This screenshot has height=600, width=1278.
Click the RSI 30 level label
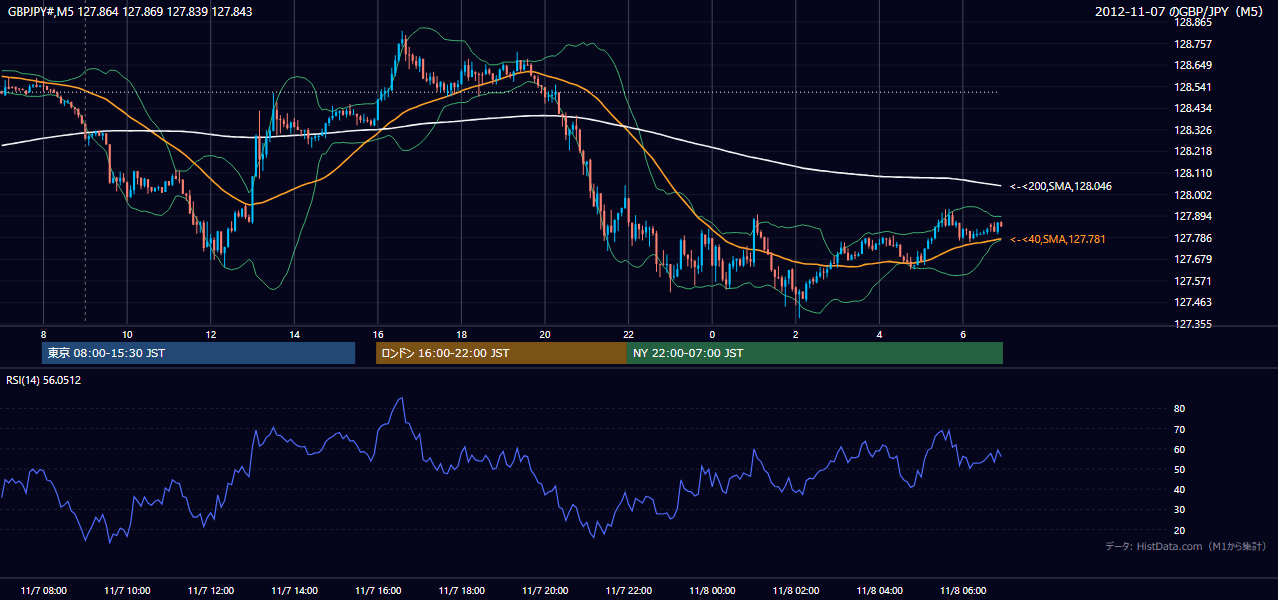[x=1179, y=510]
